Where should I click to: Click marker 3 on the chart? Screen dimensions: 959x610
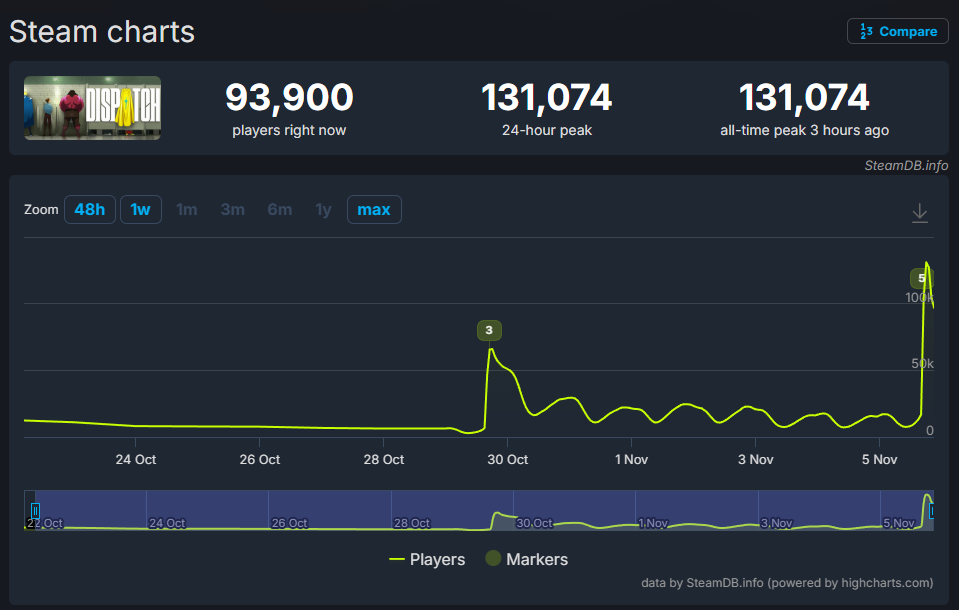click(488, 330)
